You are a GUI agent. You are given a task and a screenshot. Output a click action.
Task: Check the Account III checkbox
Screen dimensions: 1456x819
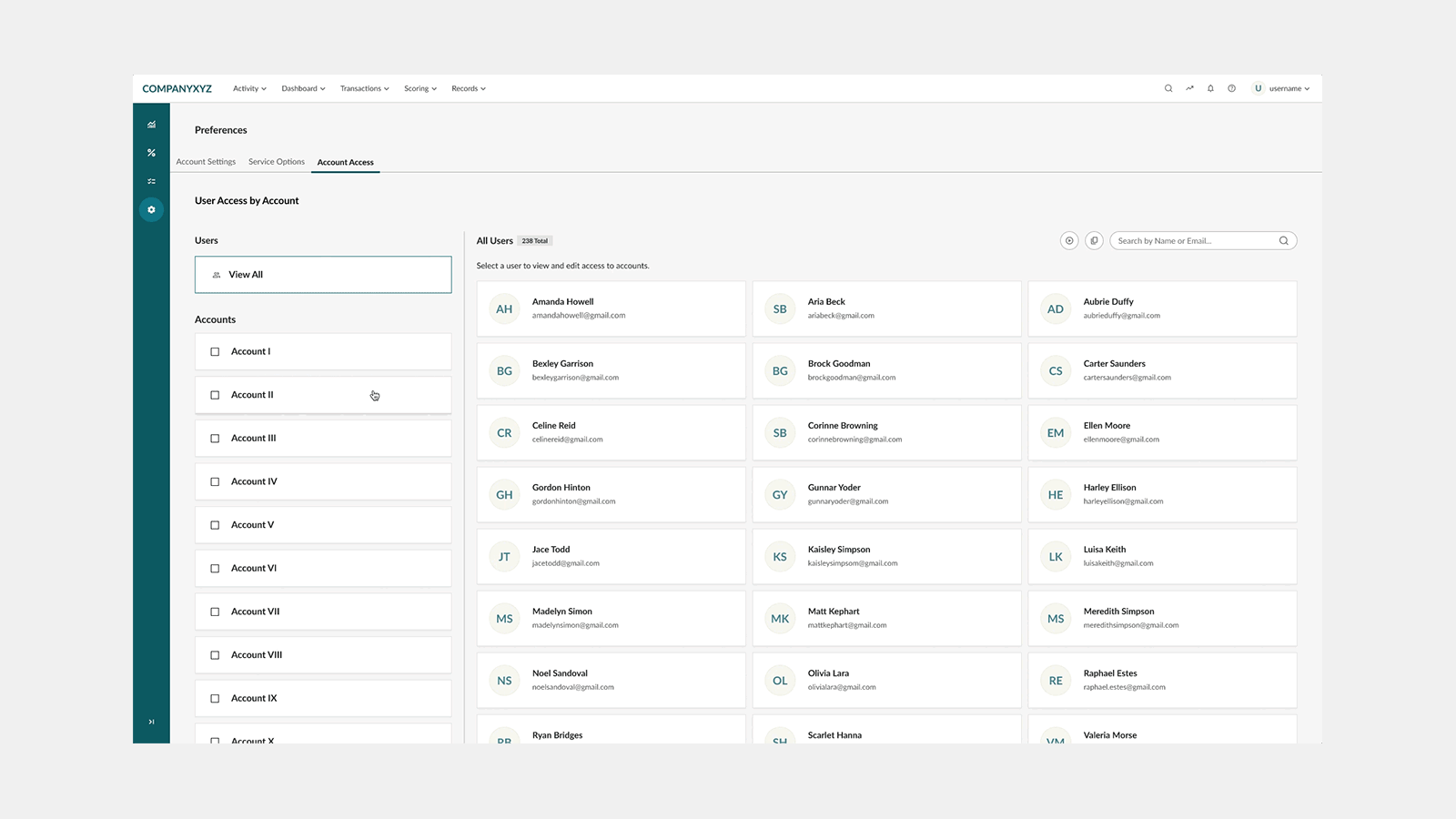click(215, 439)
